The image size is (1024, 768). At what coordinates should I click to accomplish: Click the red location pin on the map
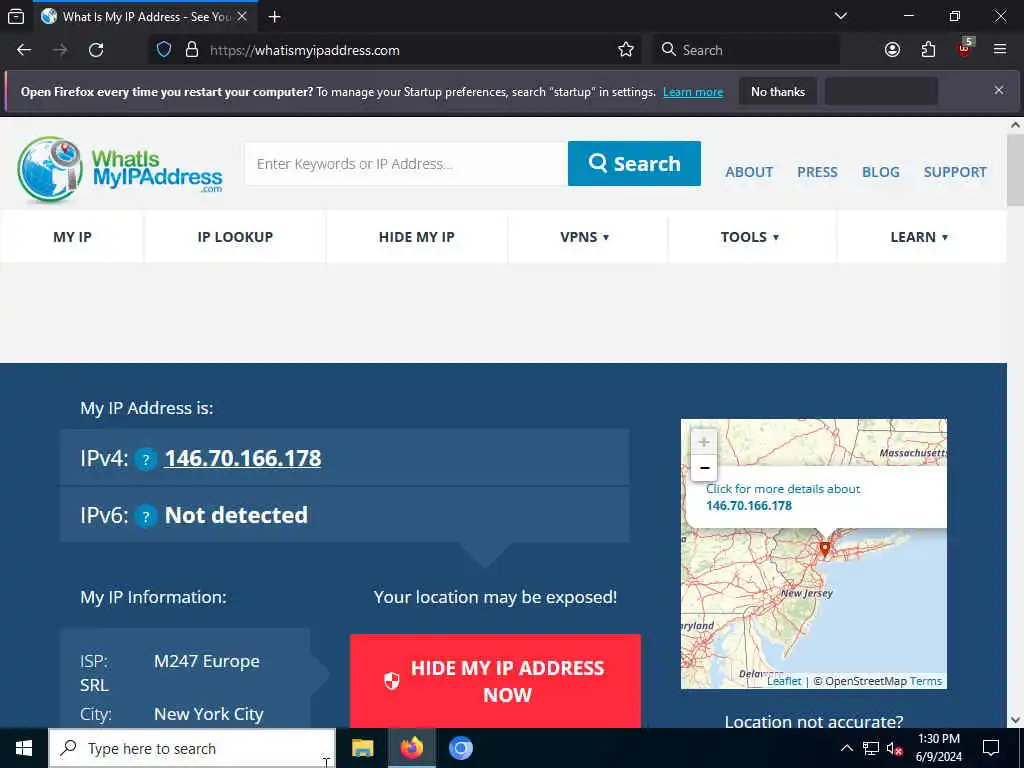(825, 549)
